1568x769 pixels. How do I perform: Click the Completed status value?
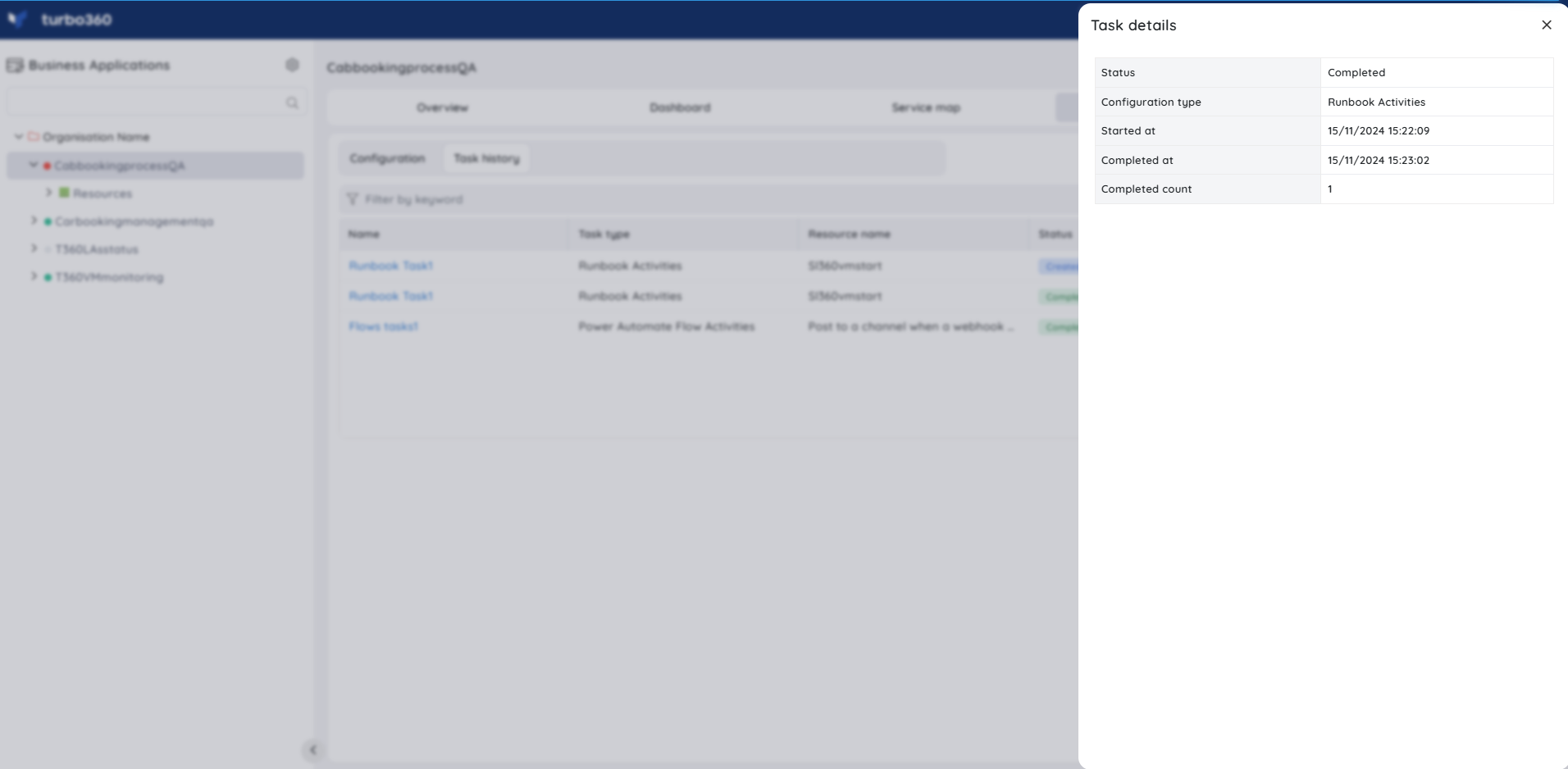click(1356, 73)
